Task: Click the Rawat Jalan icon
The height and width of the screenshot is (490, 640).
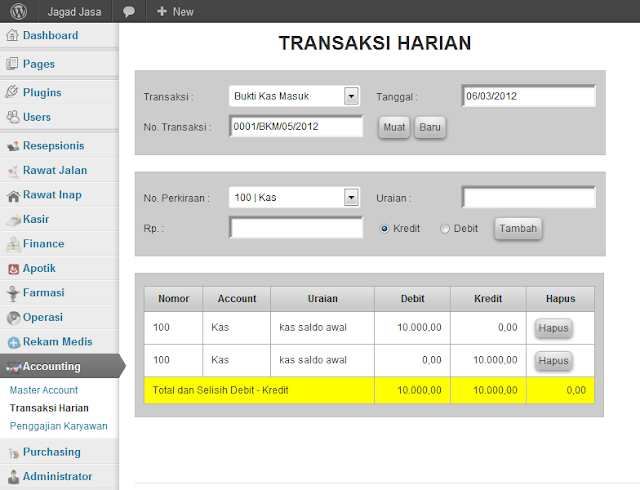Action: (13, 171)
